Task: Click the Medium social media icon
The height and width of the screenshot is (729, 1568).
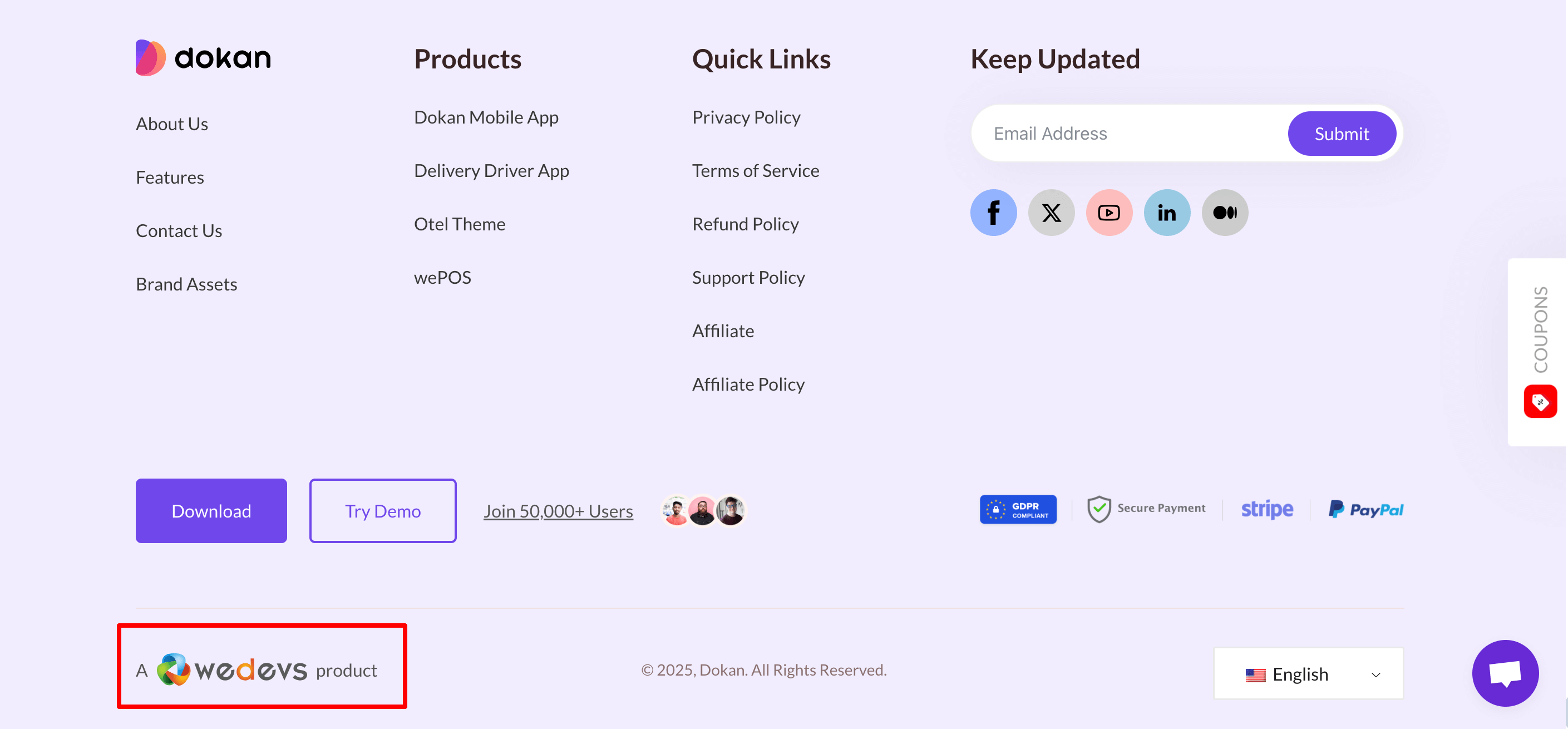Action: 1224,212
